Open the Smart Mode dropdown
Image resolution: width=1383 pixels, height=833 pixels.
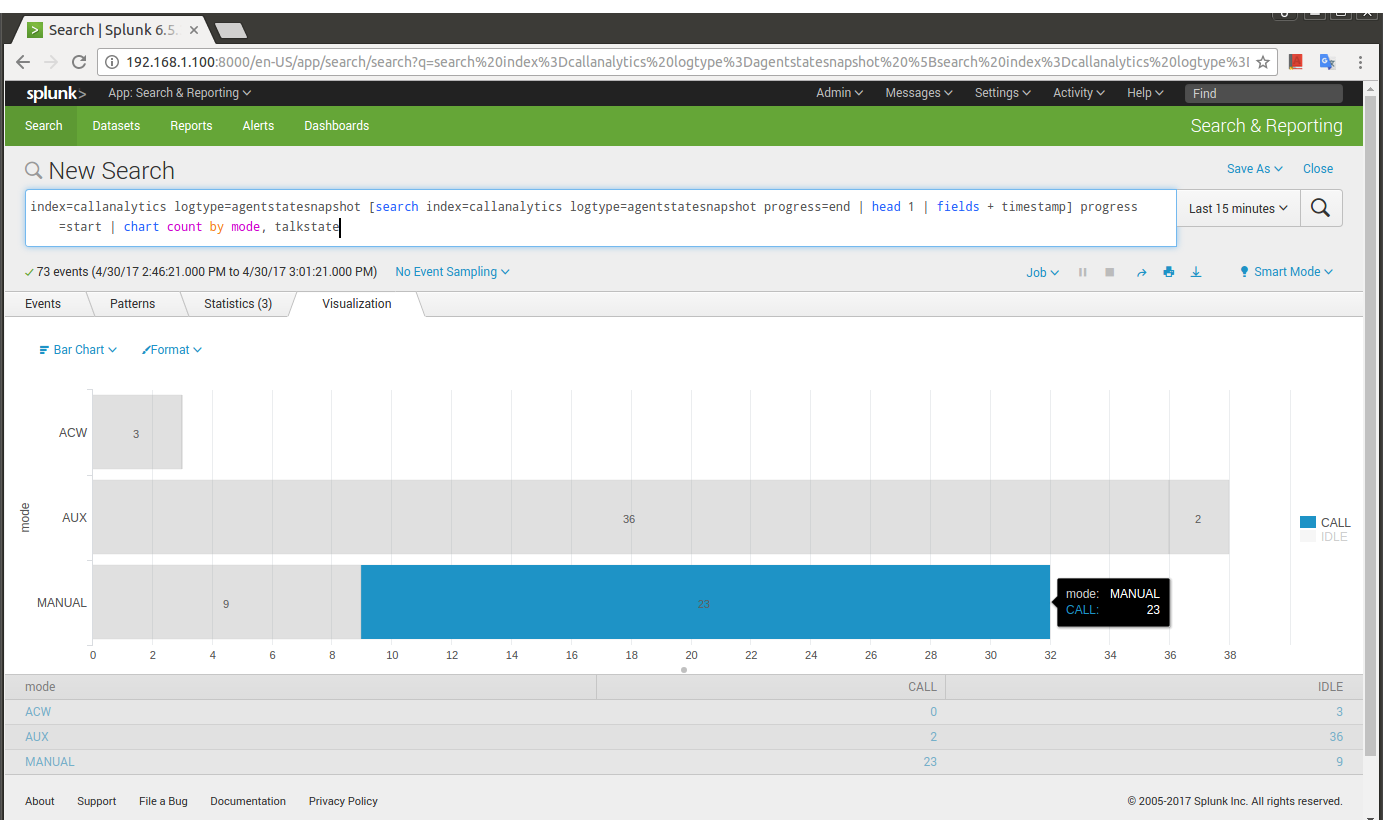pos(1286,272)
